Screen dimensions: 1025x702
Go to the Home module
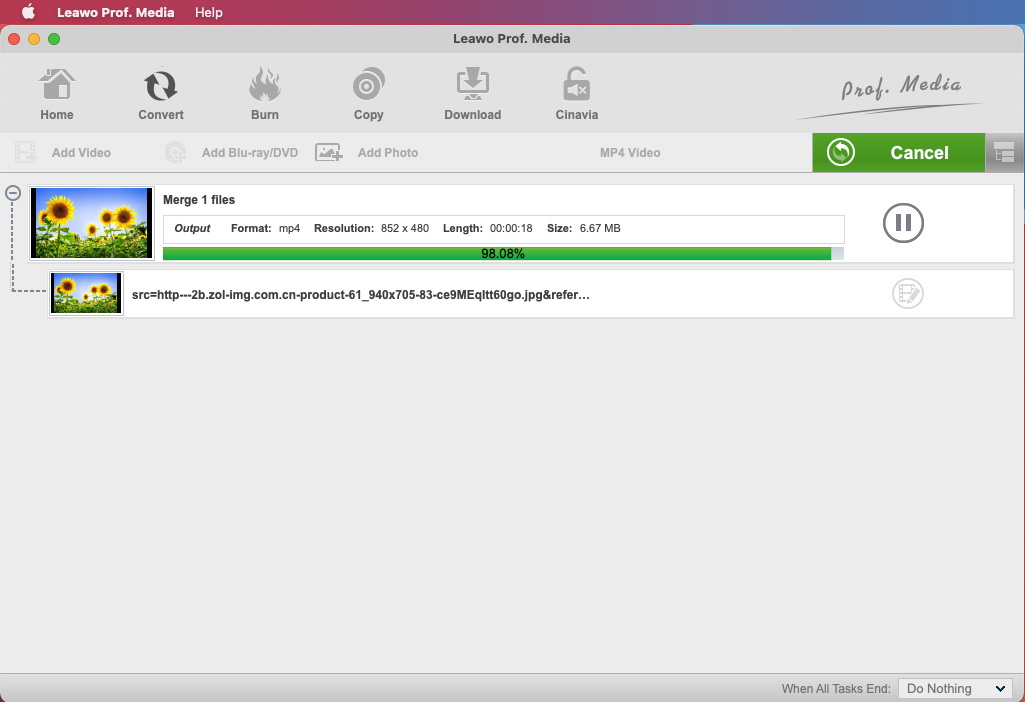(57, 95)
